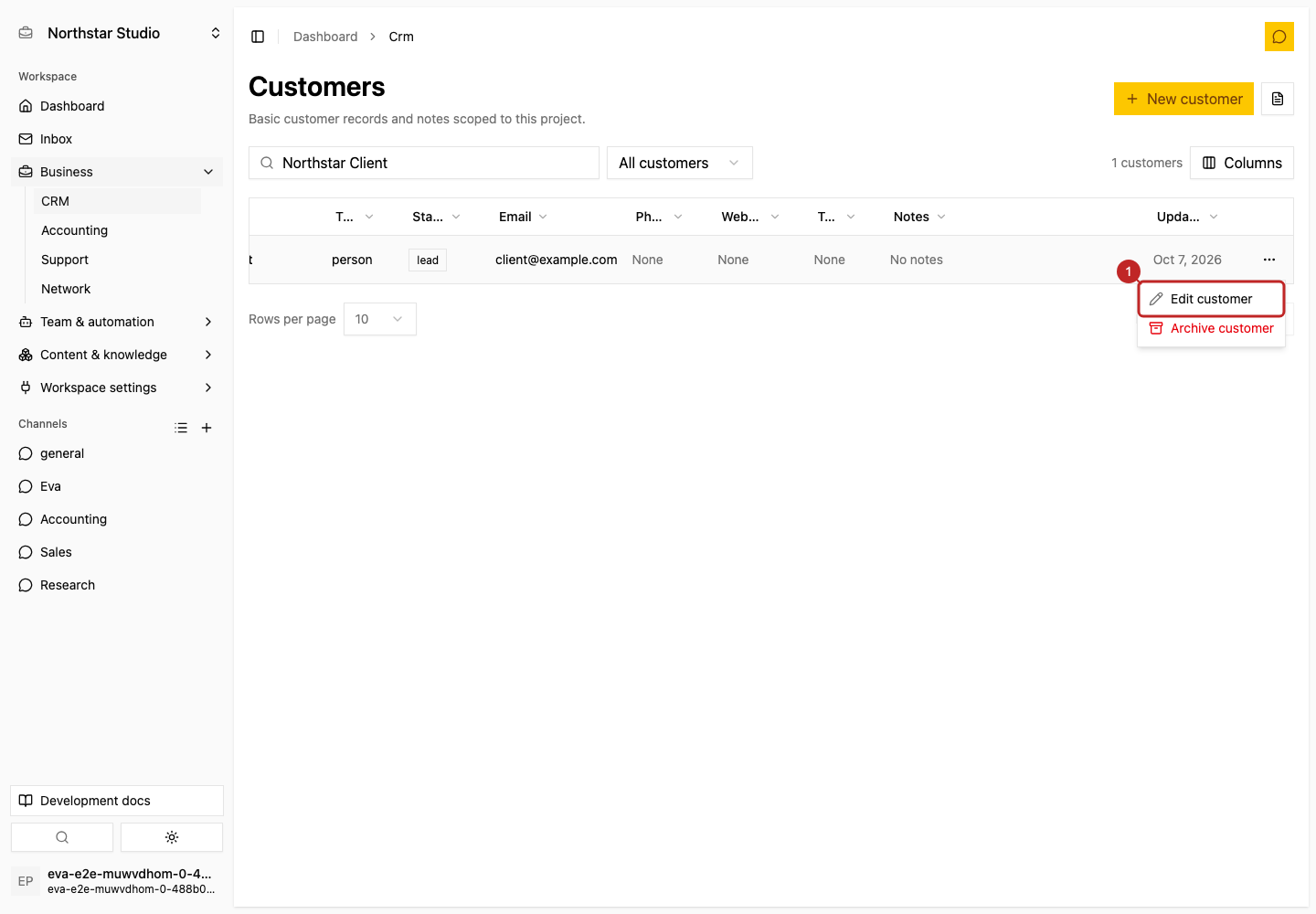
Task: Navigate to Dashboard breadcrumb
Action: point(325,37)
